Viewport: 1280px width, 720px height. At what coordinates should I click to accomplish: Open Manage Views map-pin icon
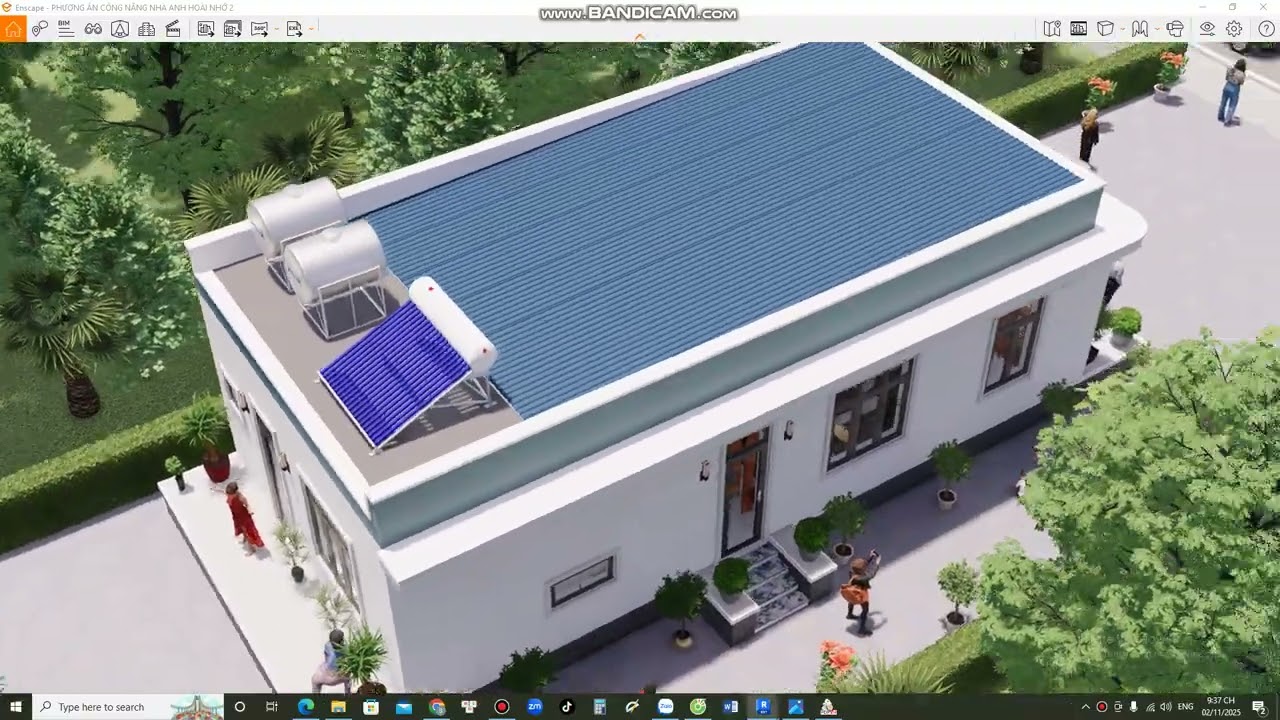[x=40, y=29]
